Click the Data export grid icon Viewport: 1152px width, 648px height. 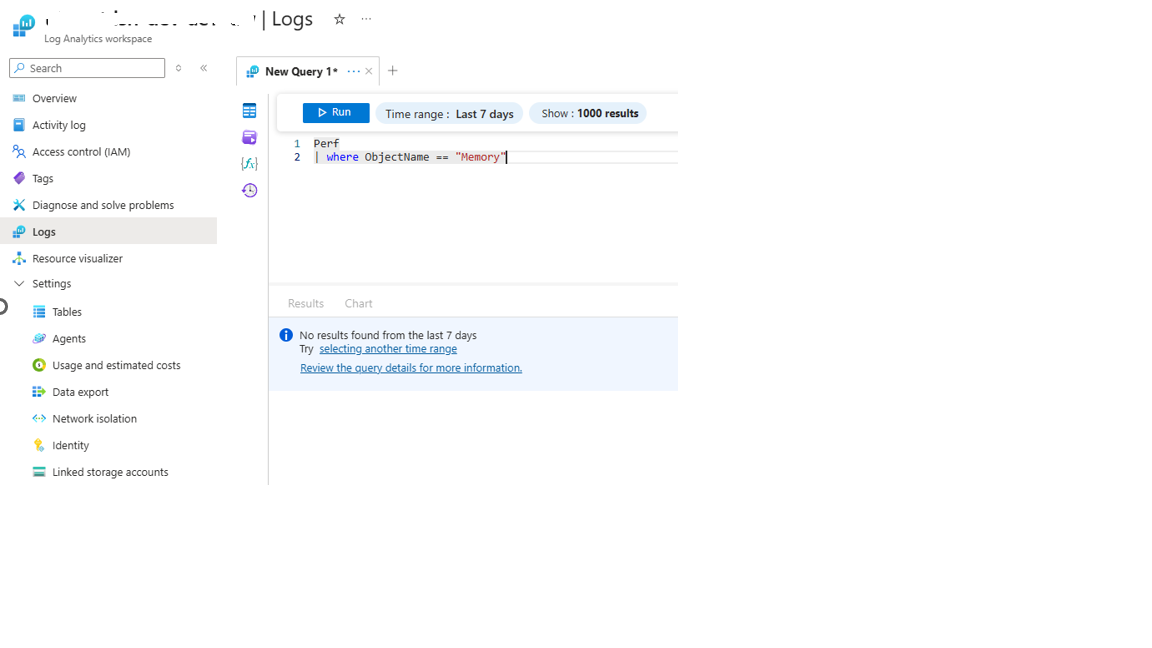39,392
